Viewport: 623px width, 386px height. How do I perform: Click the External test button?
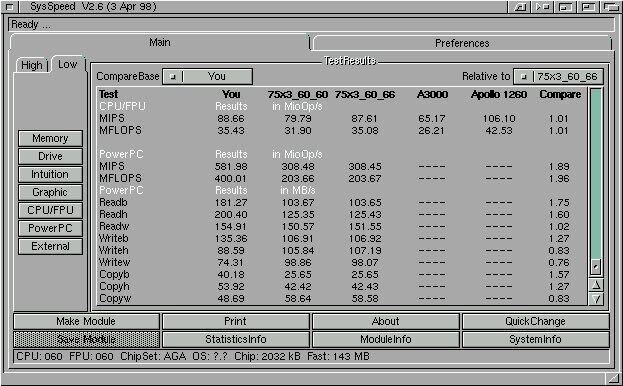click(x=50, y=246)
